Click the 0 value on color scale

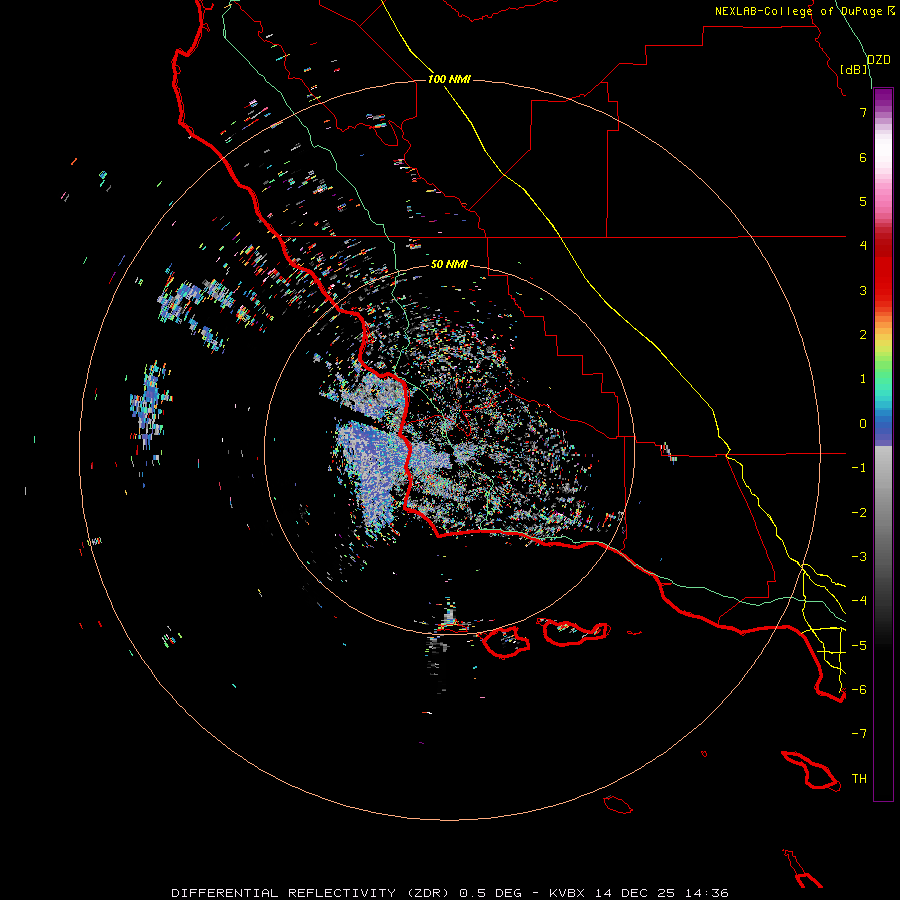point(863,424)
